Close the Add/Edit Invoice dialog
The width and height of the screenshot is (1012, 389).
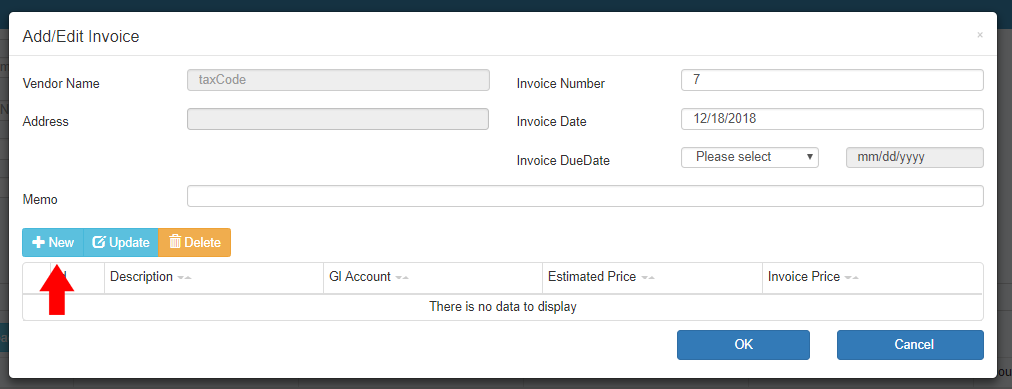tap(980, 35)
